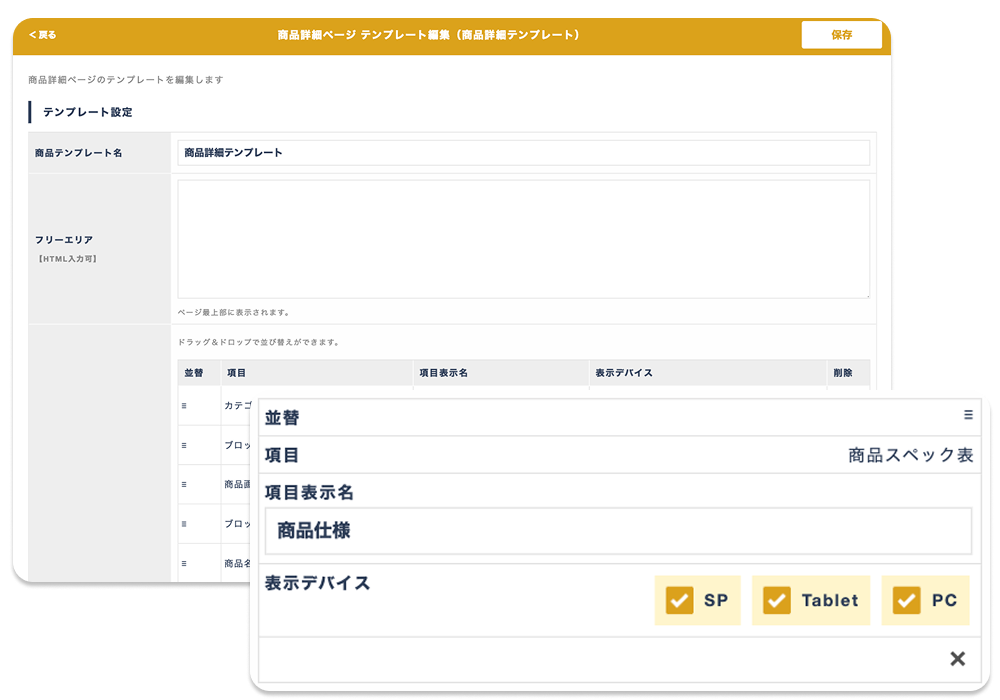Click the drag handle on the 商品名 row
This screenshot has height=700, width=1000.
(185, 563)
